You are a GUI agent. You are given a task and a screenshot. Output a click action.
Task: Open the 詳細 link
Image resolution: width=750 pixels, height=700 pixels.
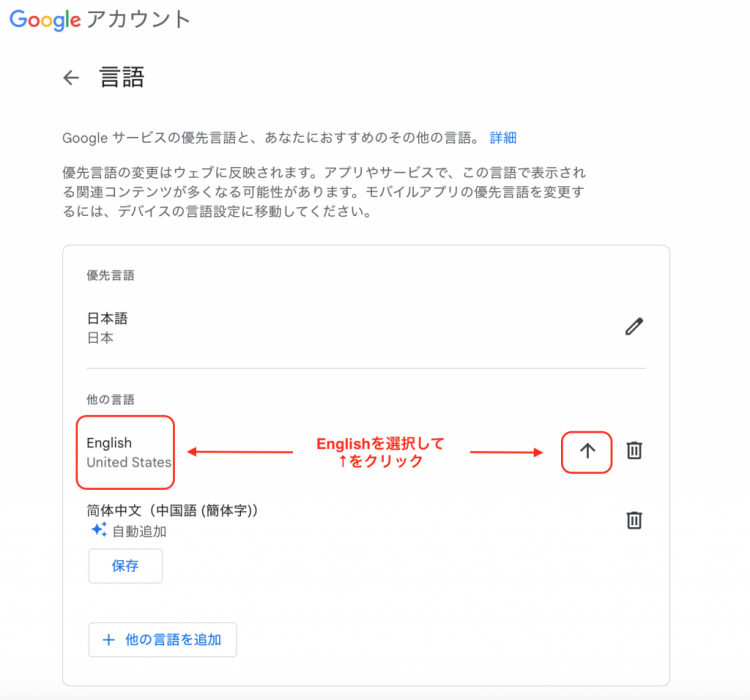point(503,138)
